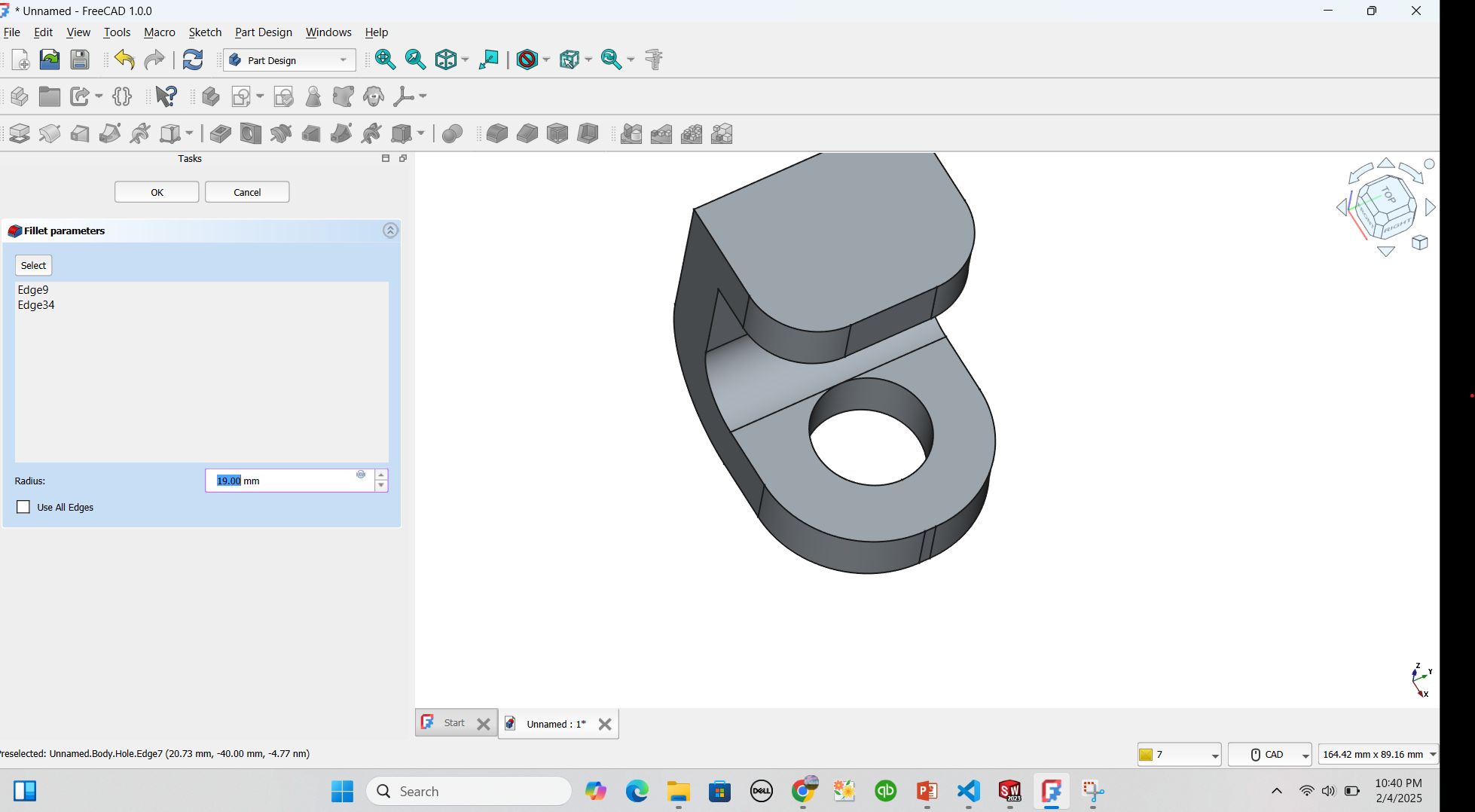Image resolution: width=1475 pixels, height=812 pixels.
Task: Click the Pad extrude tool
Action: pos(20,134)
